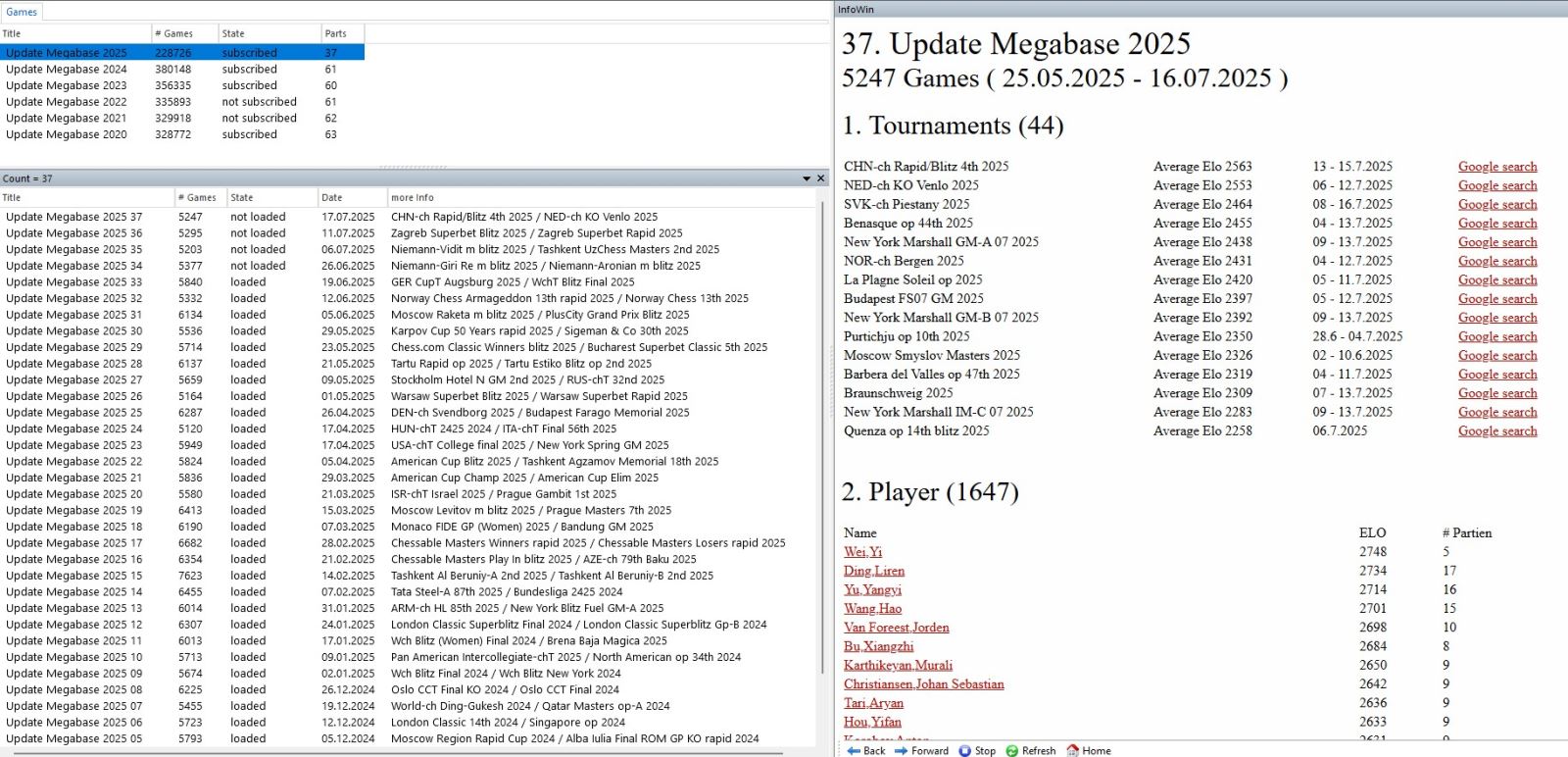
Task: Select Update Megabase 2025 14 row
Action: point(408,591)
